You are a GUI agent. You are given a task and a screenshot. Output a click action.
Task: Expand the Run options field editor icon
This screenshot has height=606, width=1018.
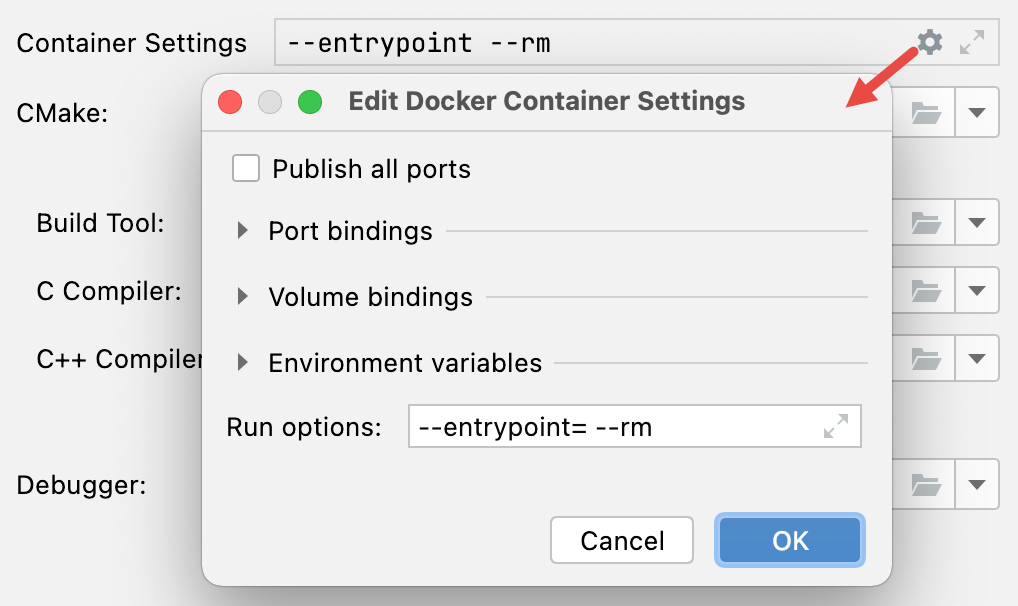(836, 425)
